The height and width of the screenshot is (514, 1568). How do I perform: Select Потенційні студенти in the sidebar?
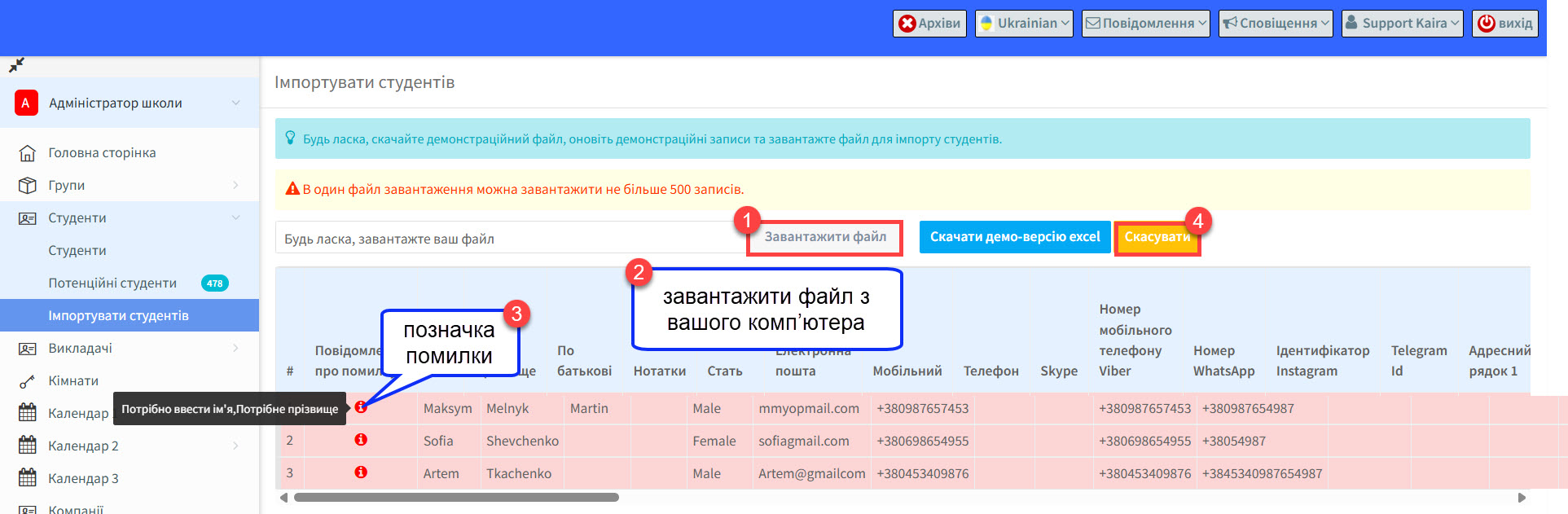pos(112,283)
